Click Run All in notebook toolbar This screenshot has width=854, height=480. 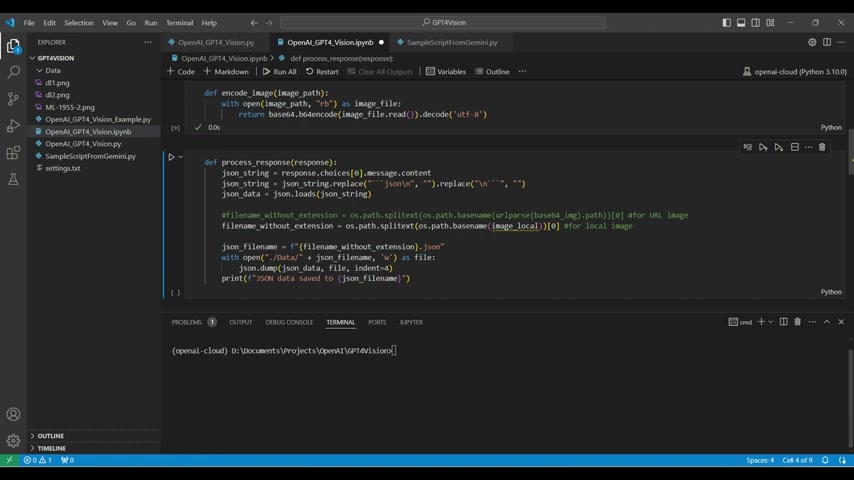pyautogui.click(x=279, y=72)
